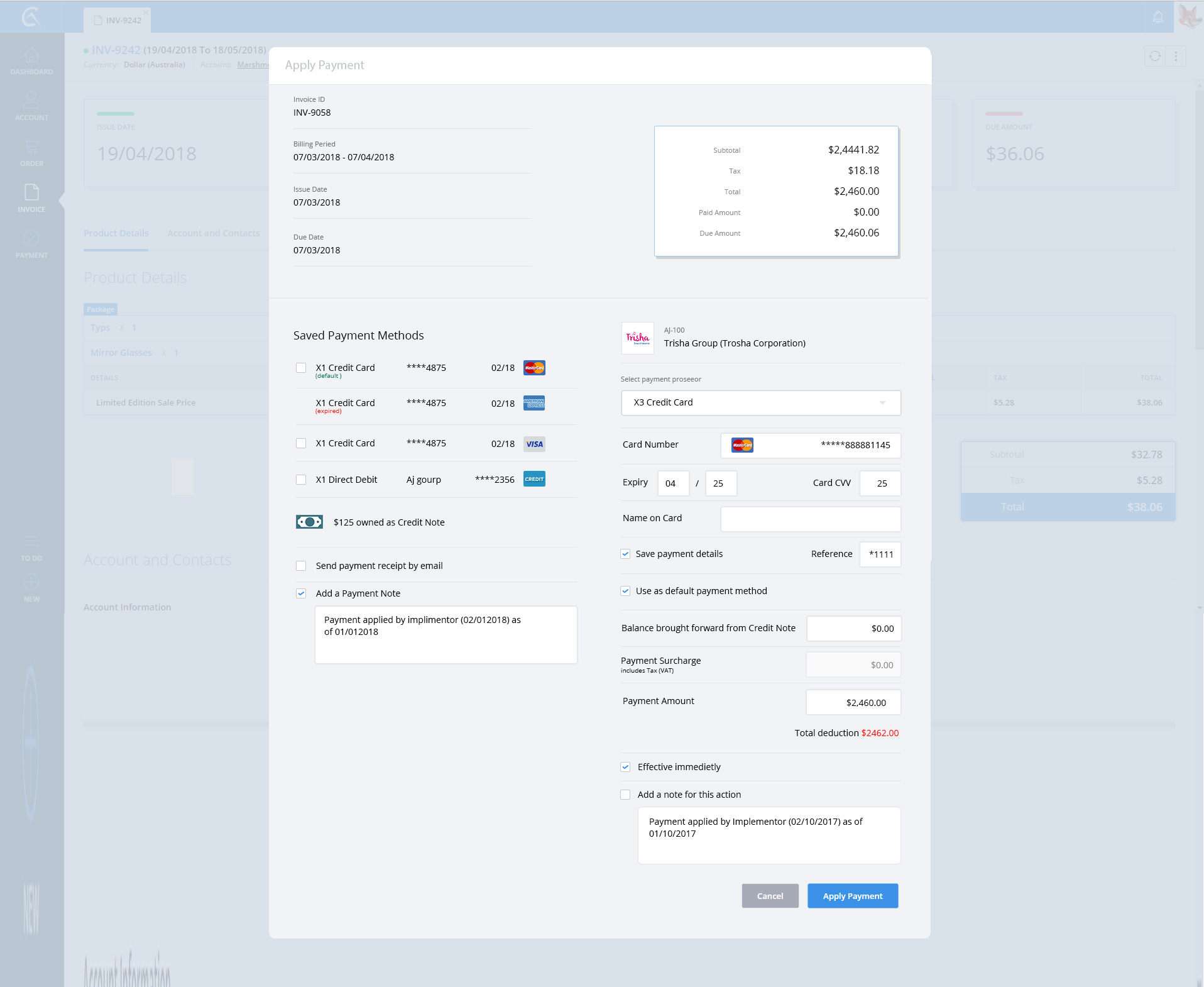Select the default X1 Credit Card checkbox
The image size is (1204, 987).
pyautogui.click(x=301, y=368)
